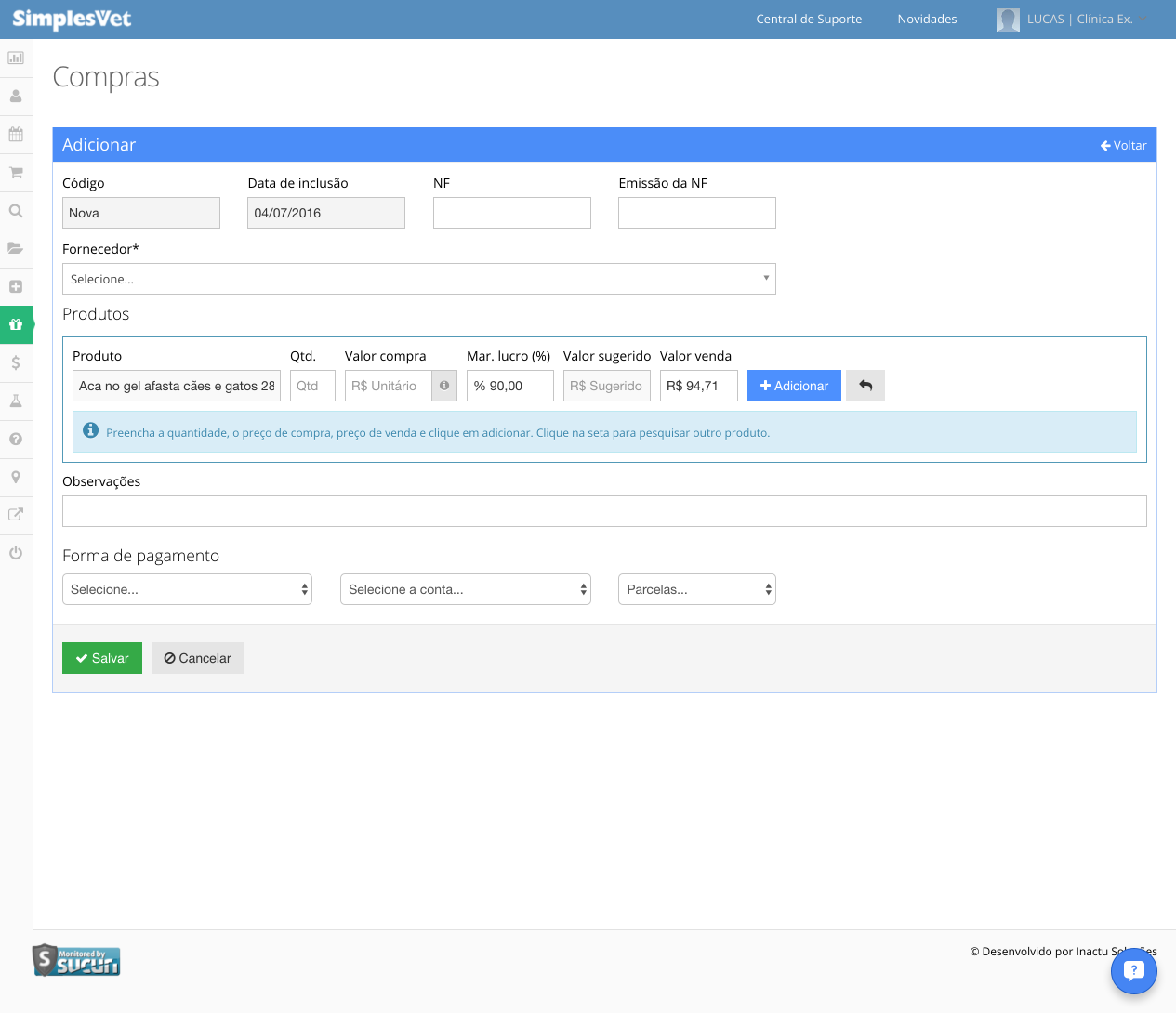Open the lab flask icon in sidebar
This screenshot has height=1013, width=1176.
(16, 401)
